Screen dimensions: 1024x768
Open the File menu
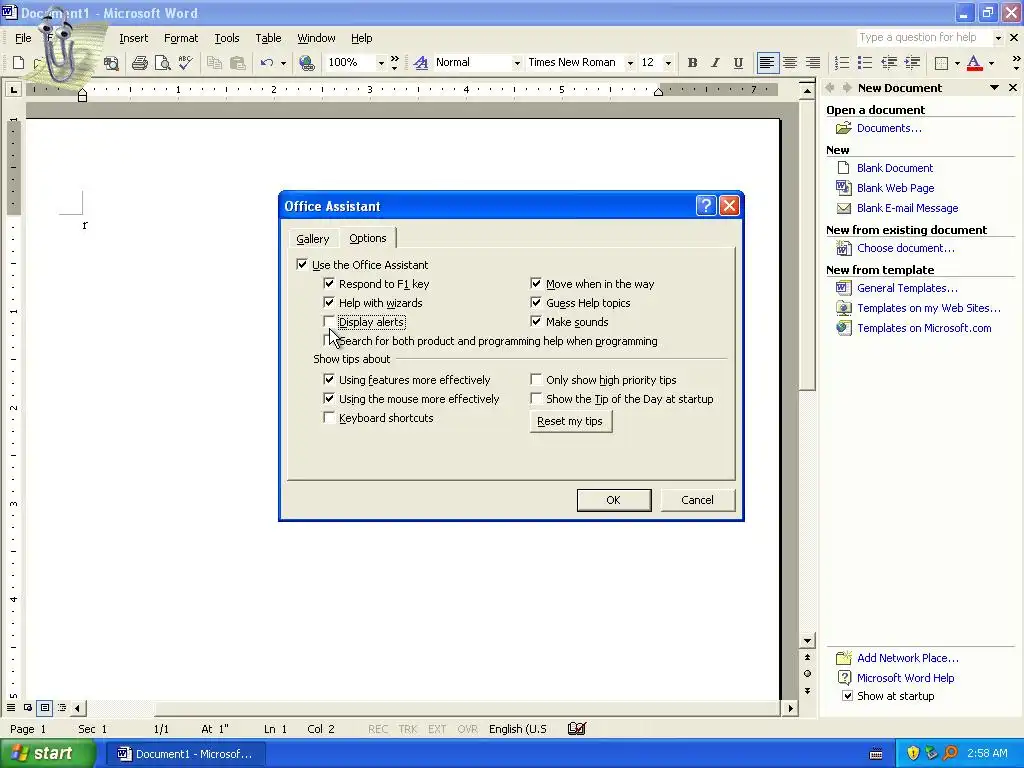(23, 38)
